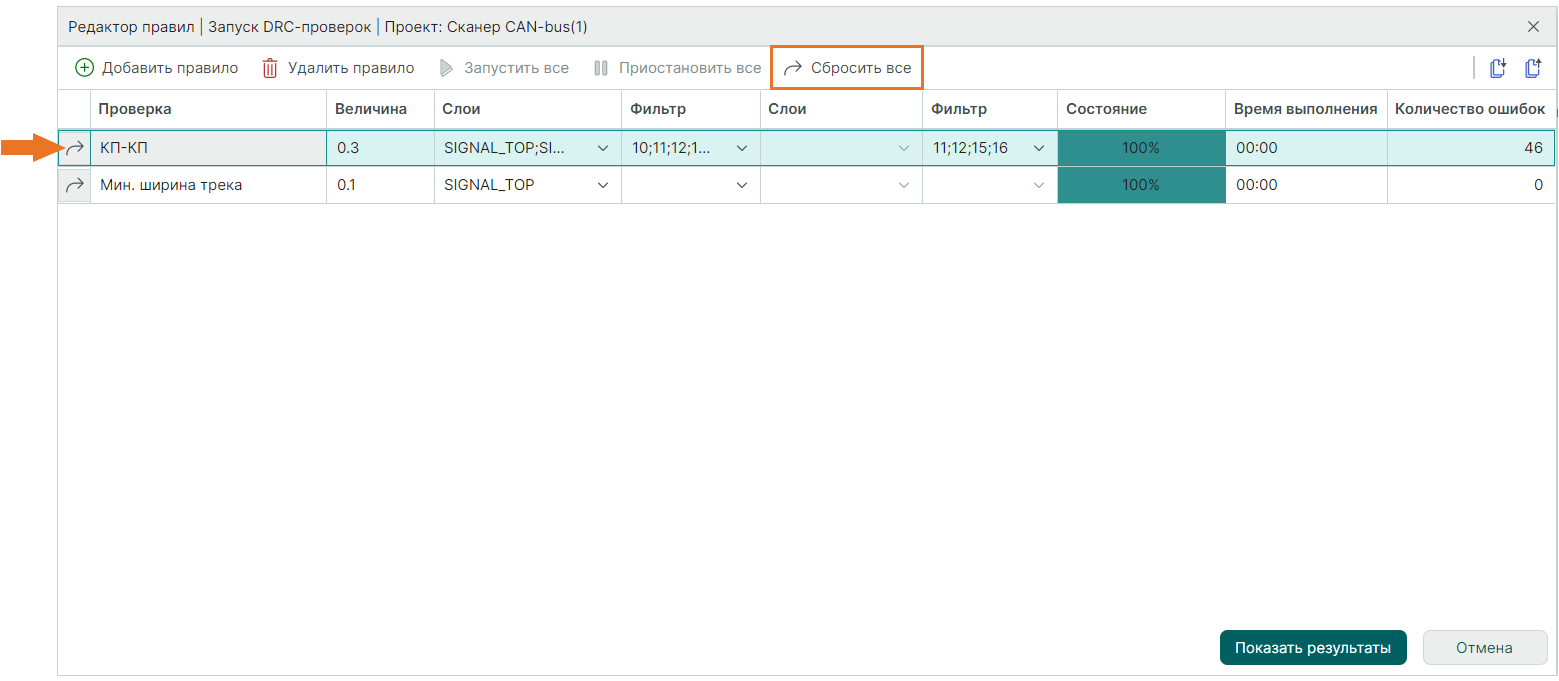Open the SIGNAL_TOP;SI... layers dropdown in КП-КП row

[x=602, y=148]
